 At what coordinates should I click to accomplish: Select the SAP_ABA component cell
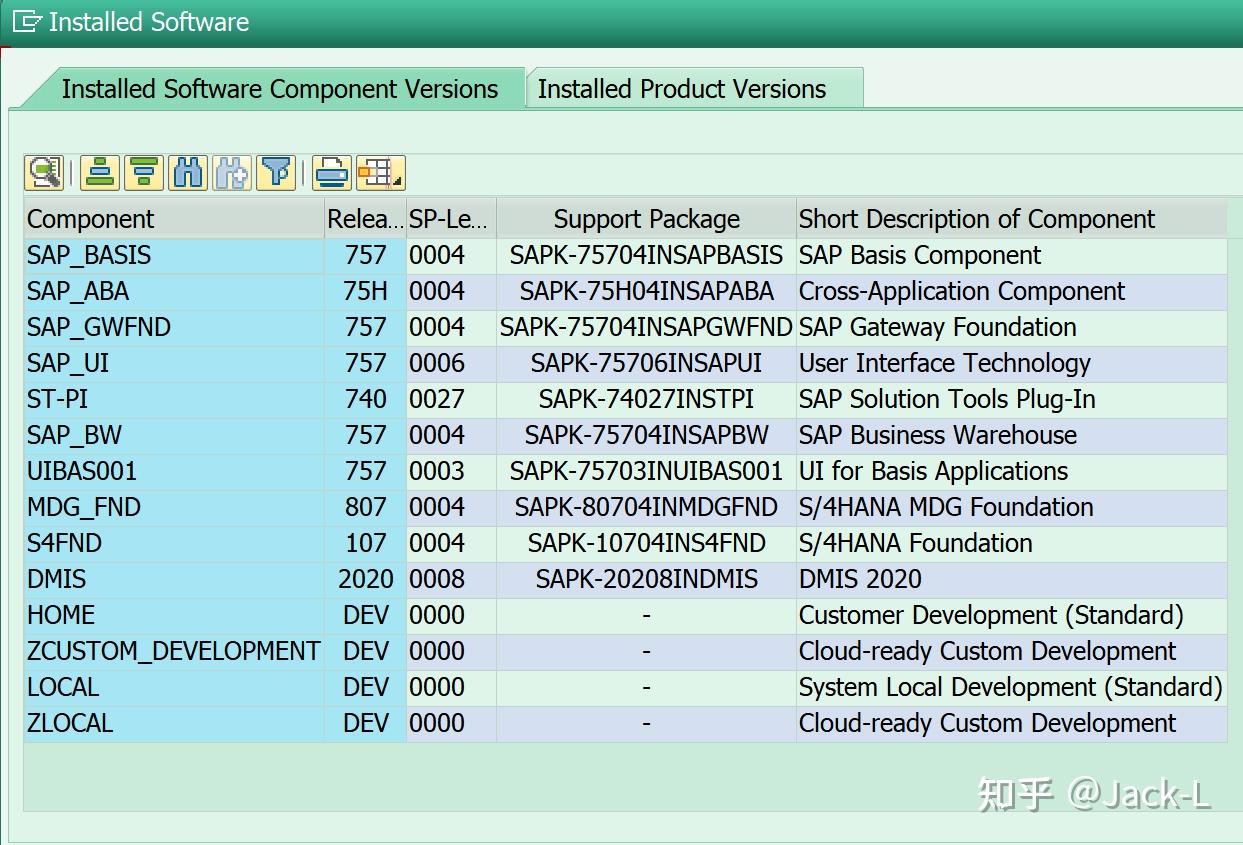coord(174,291)
